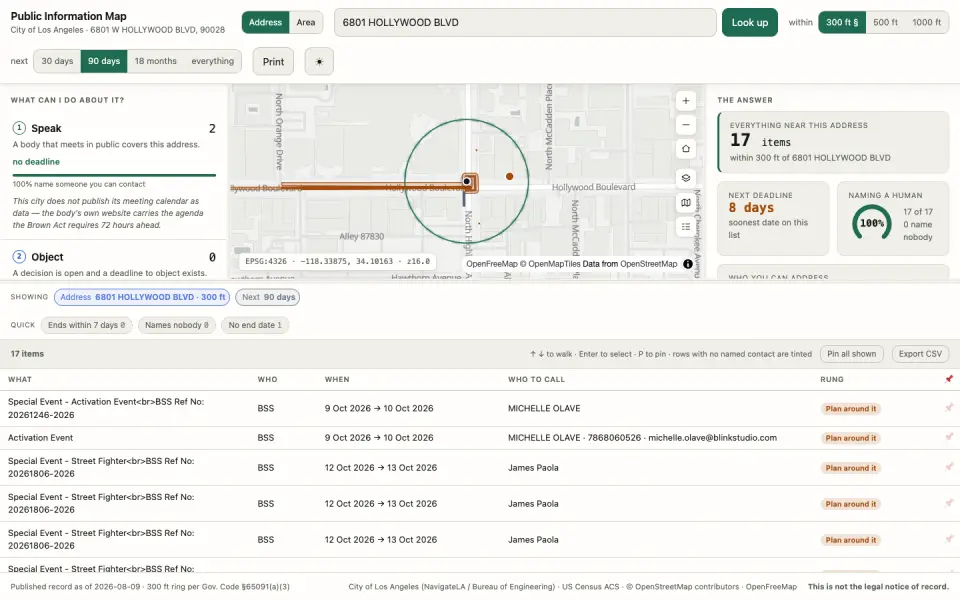
Task: Click OpenStreetMap attribution link on map
Action: point(648,264)
